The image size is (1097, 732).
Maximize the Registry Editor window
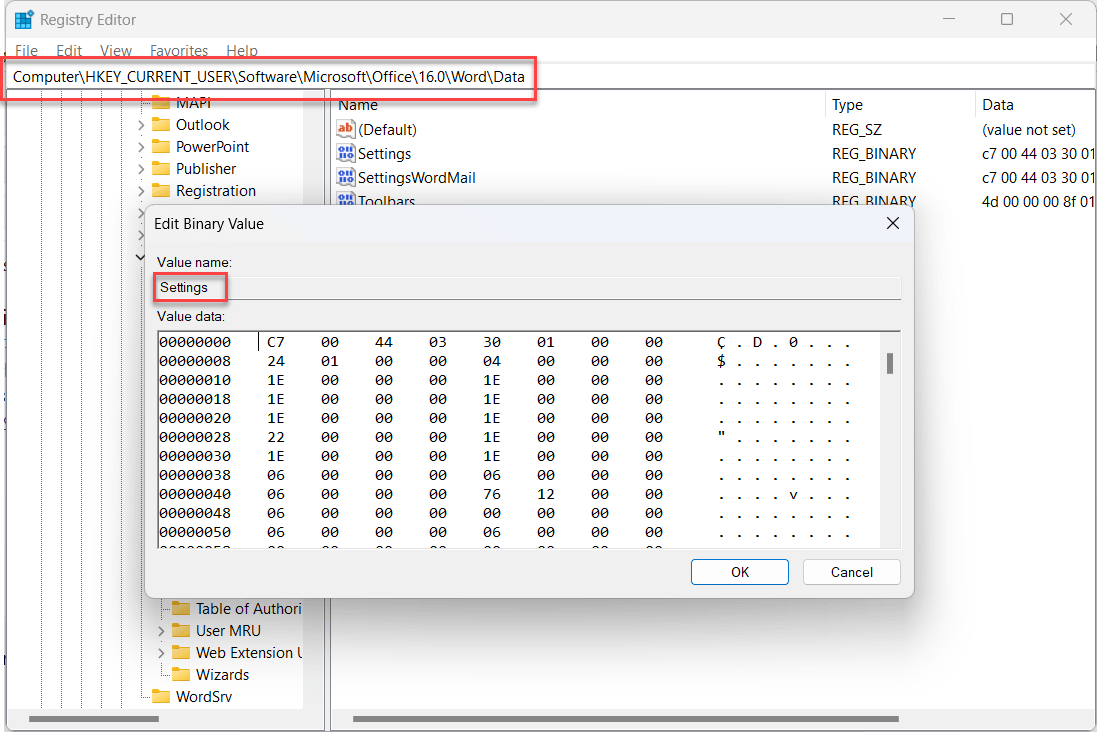(1007, 19)
